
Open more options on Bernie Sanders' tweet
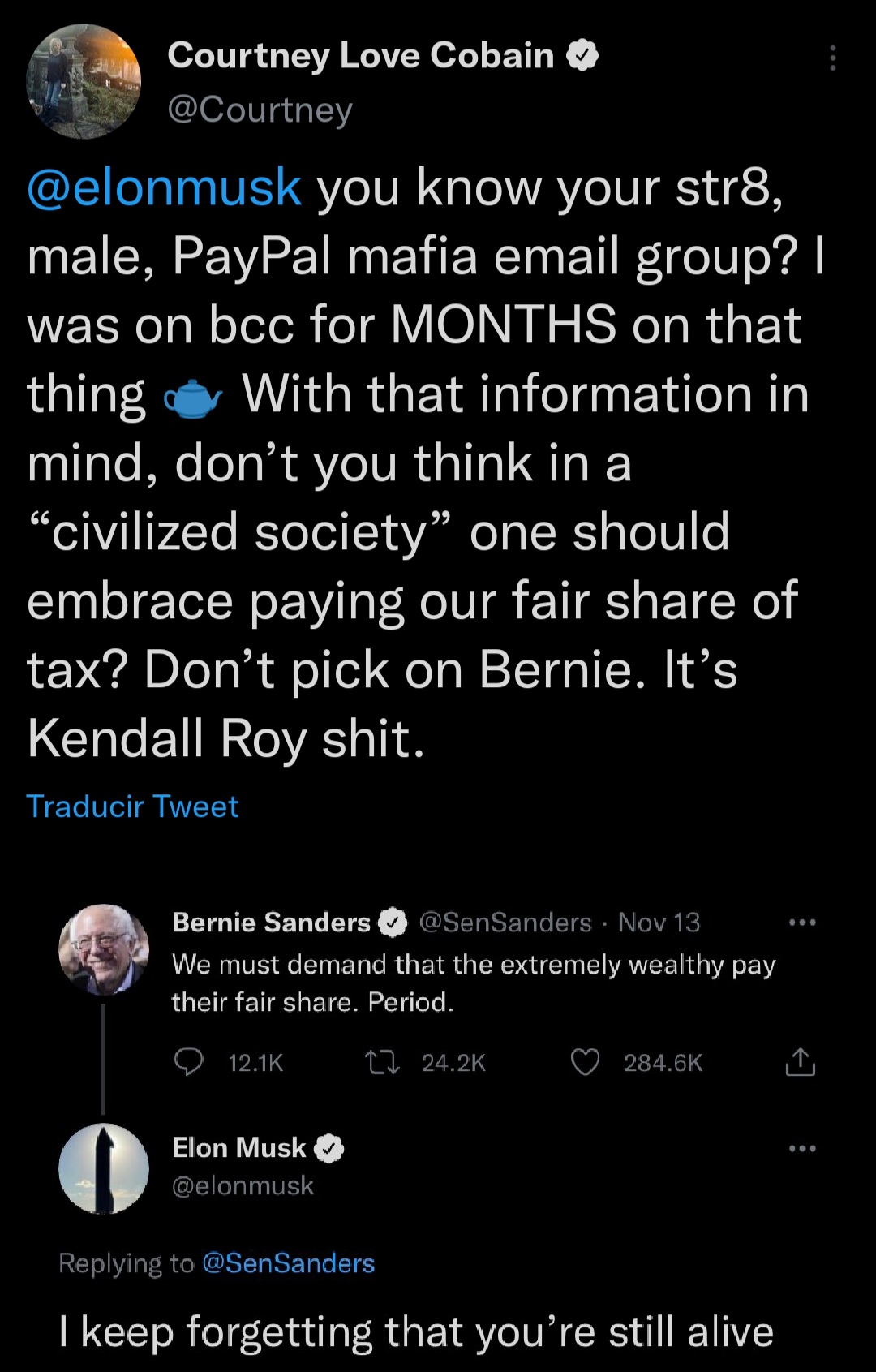tap(801, 923)
